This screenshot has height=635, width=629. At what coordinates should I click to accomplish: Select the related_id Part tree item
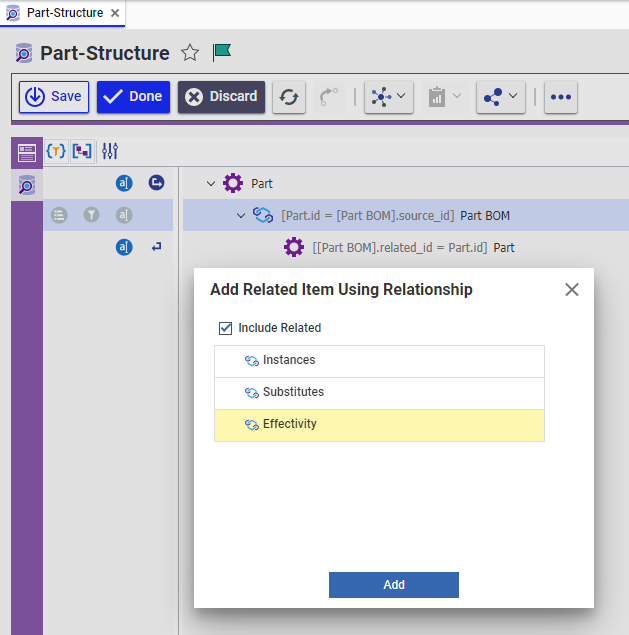point(414,247)
